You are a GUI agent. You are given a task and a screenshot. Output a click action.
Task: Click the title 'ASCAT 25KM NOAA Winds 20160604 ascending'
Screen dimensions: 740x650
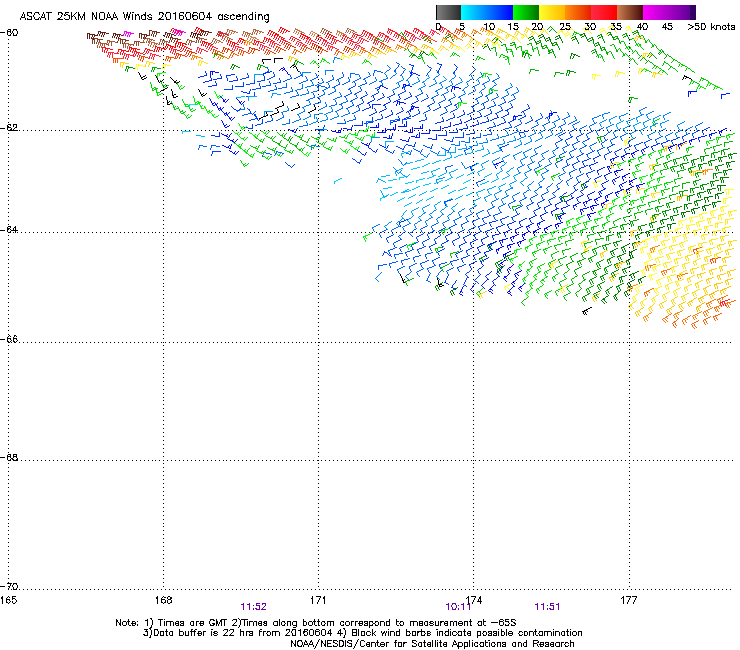click(144, 16)
